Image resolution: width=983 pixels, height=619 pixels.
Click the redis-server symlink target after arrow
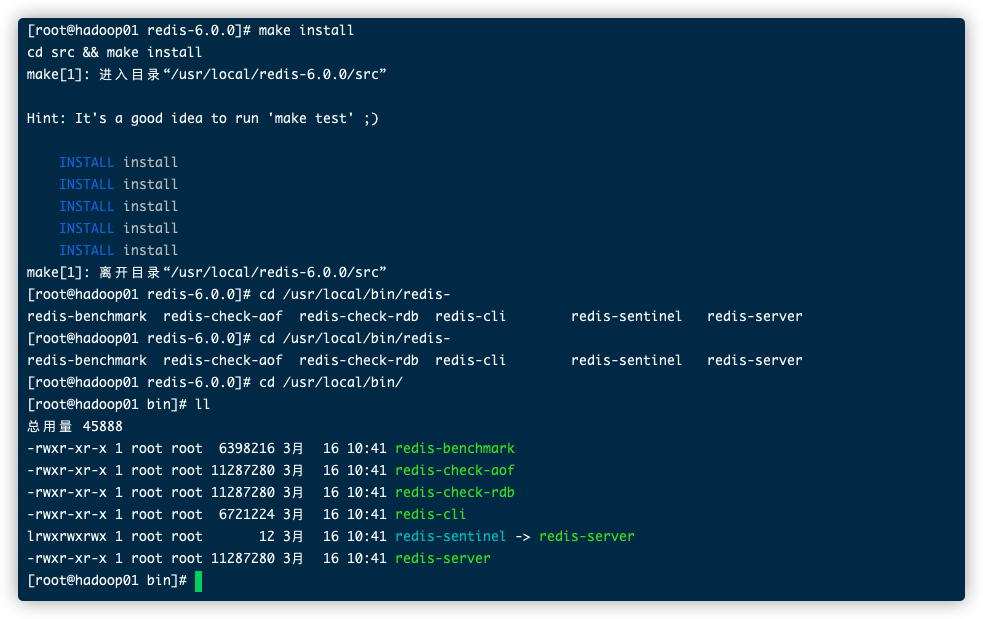pos(587,536)
